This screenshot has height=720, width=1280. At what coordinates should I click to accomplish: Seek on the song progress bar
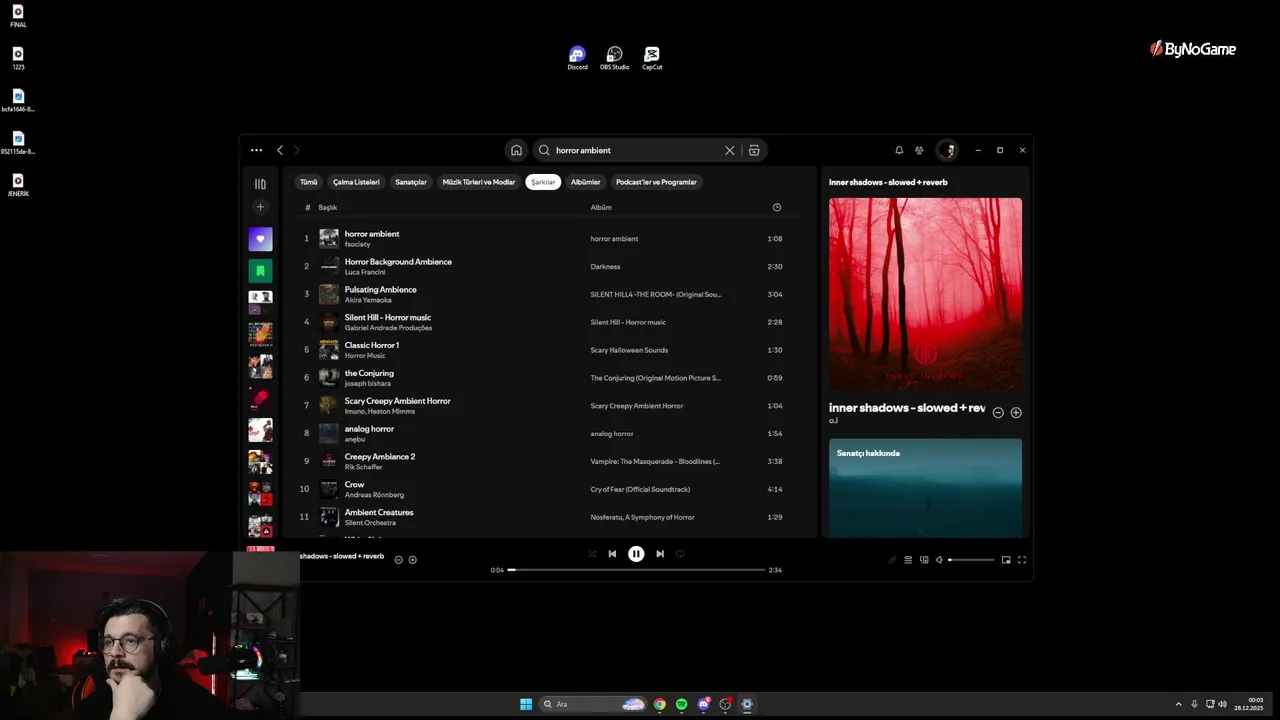pos(636,570)
